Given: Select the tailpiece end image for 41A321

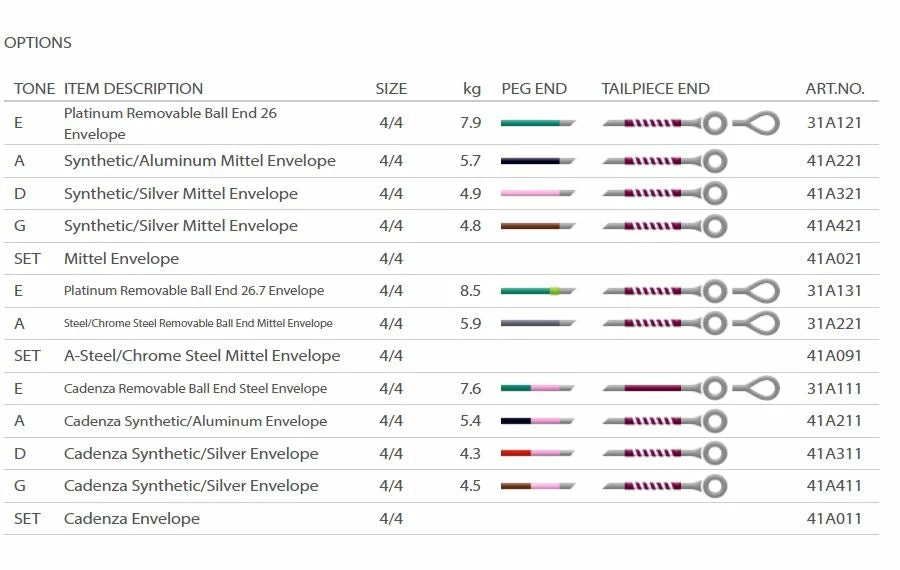Looking at the screenshot, I should coord(664,193).
